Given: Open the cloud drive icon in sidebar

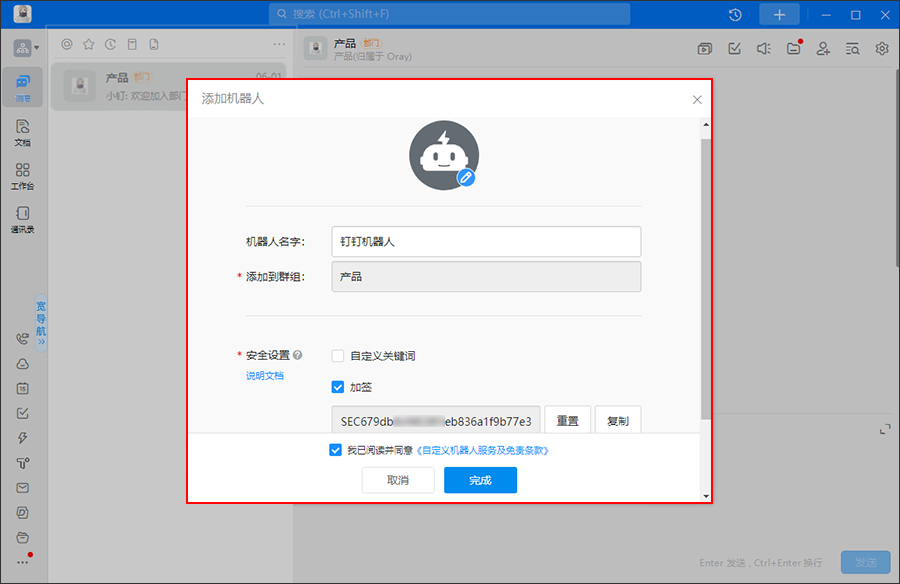Looking at the screenshot, I should pos(22,364).
